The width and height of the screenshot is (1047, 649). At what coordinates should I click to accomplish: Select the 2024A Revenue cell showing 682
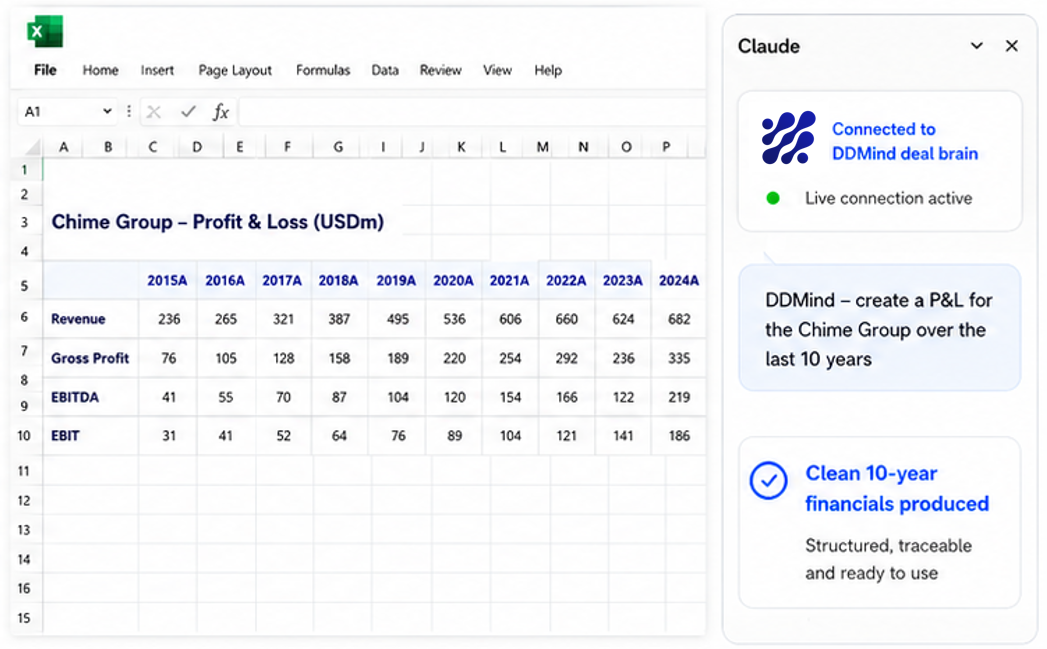click(x=679, y=319)
